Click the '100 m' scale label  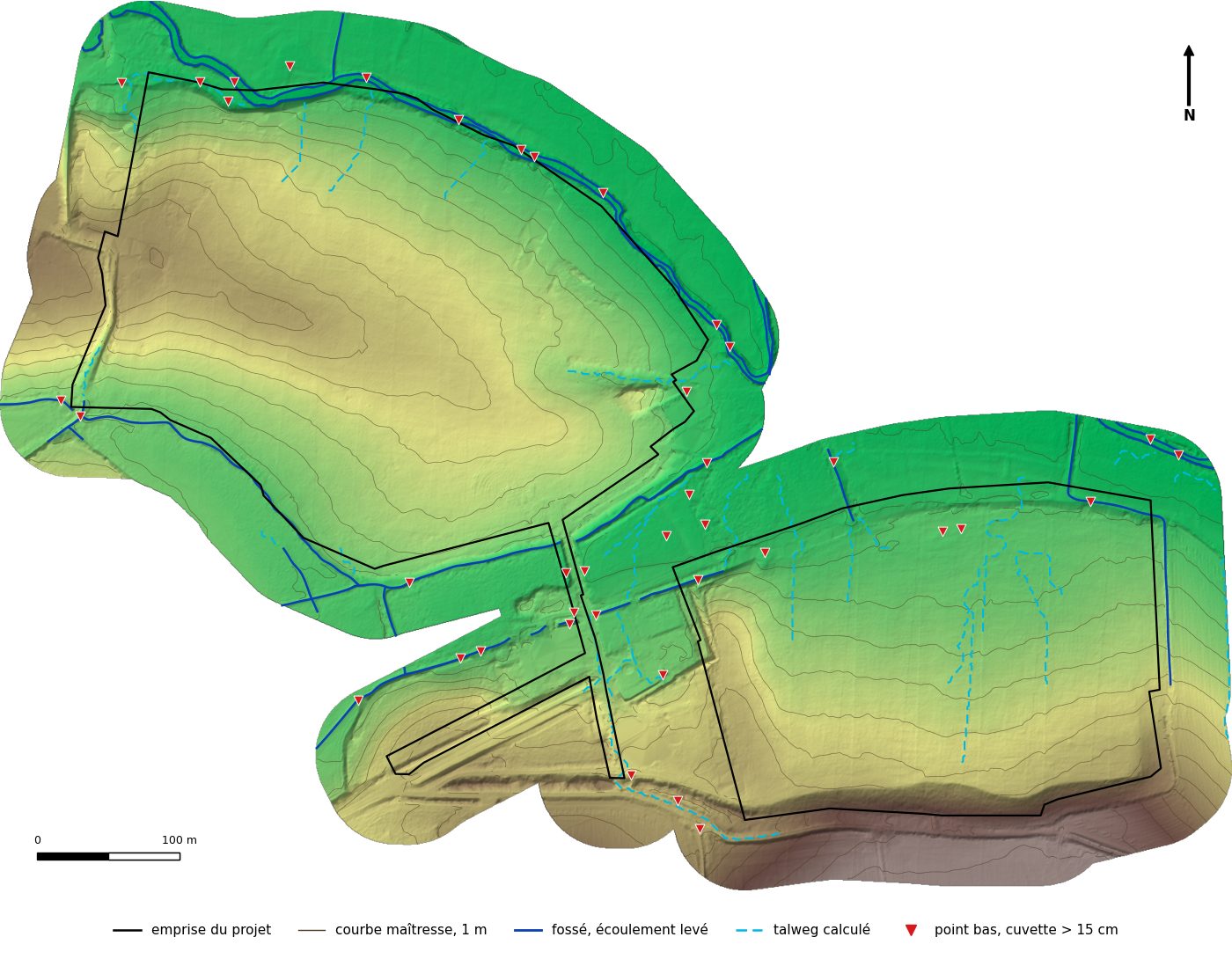pyautogui.click(x=180, y=840)
